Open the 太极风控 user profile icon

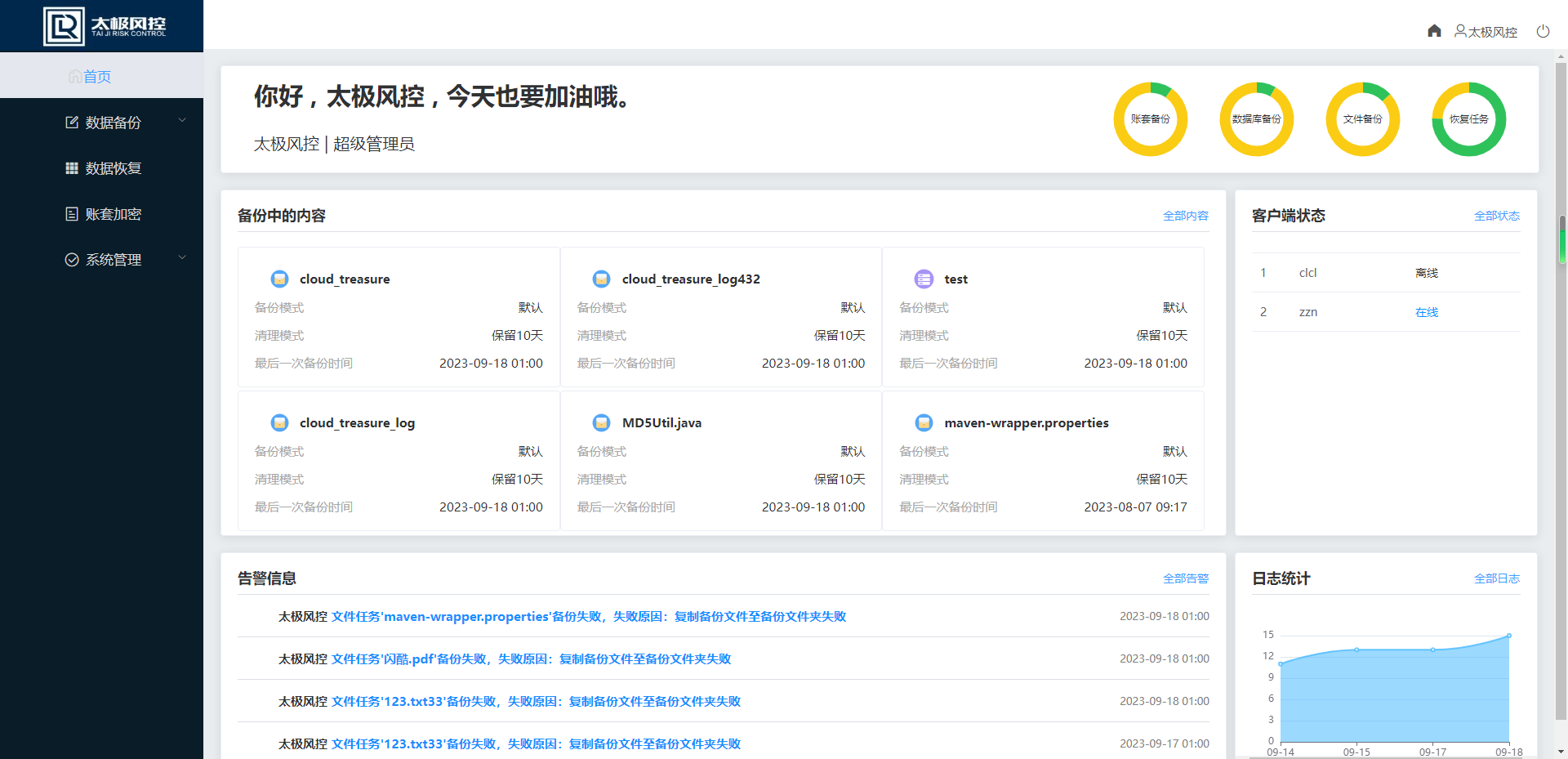(x=1460, y=31)
